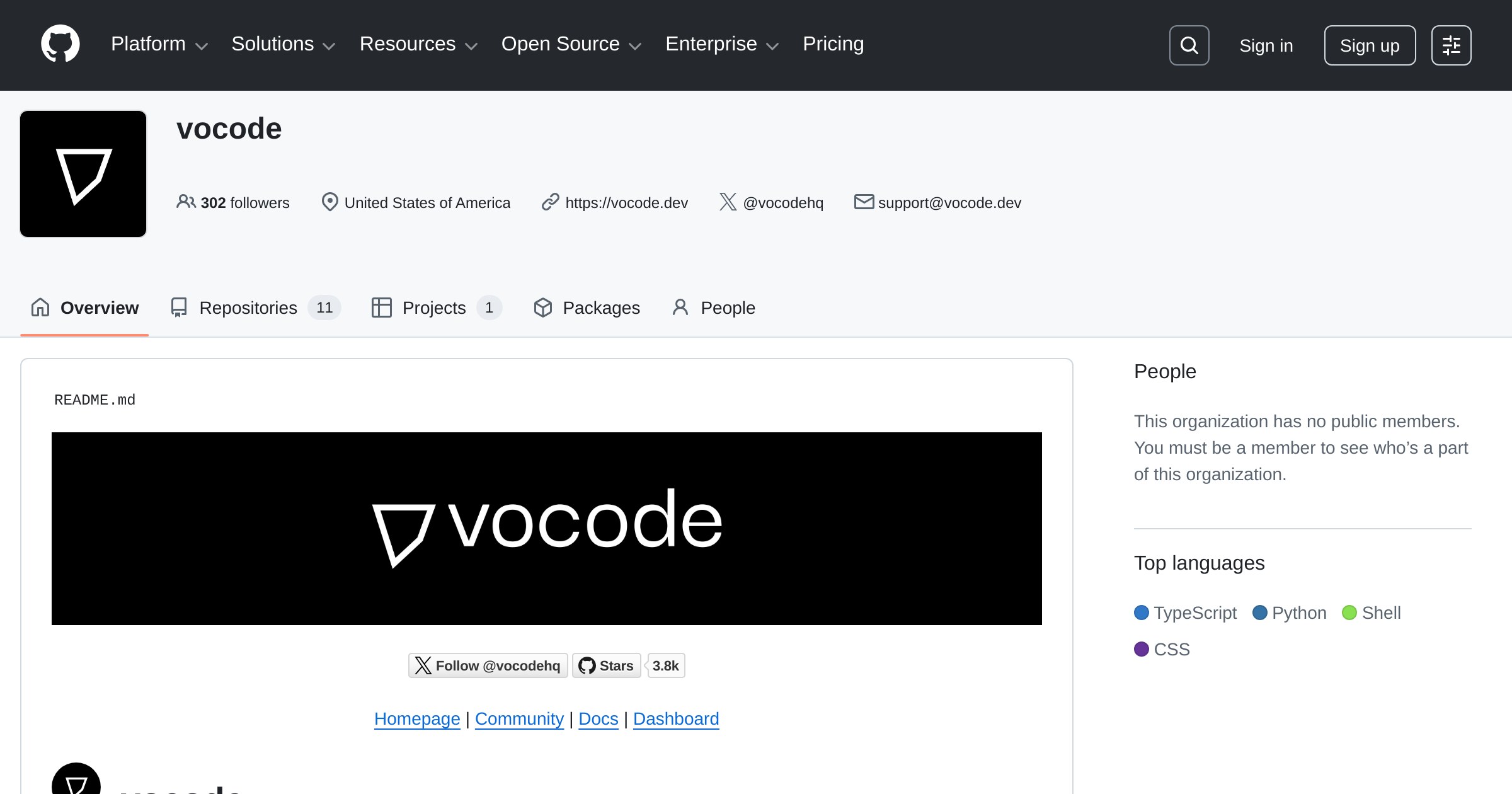Click the Sign up button
Image resolution: width=1512 pixels, height=794 pixels.
(x=1370, y=45)
